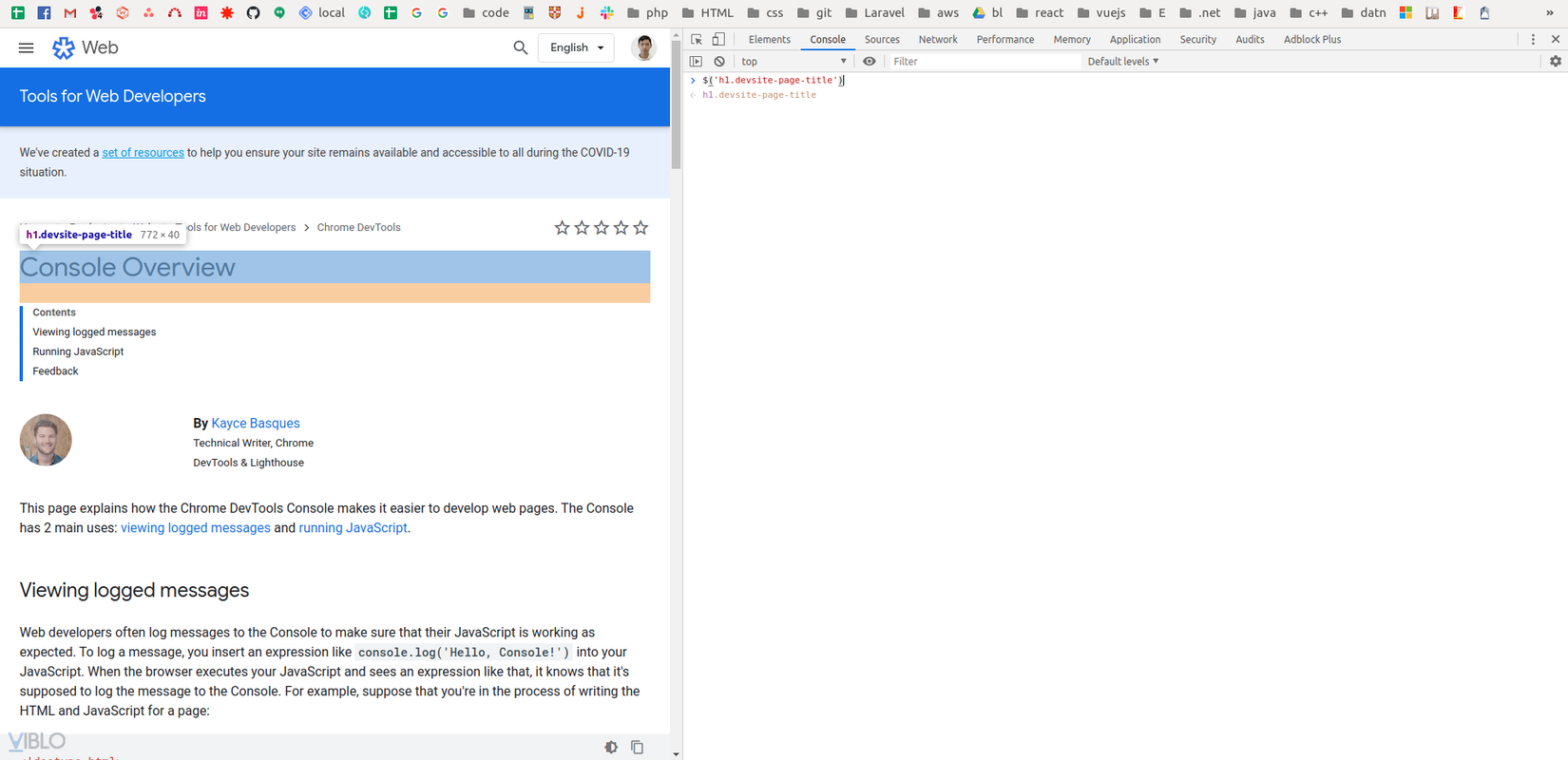
Task: Open the Chrome DevTools breadcrumb link
Action: (358, 228)
